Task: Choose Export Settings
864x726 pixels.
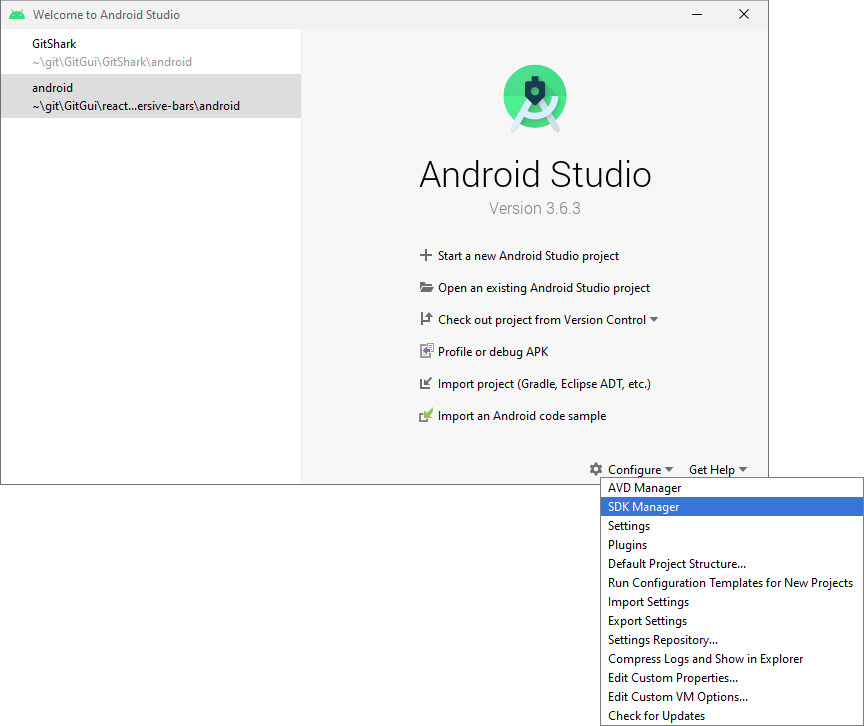Action: coord(732,621)
